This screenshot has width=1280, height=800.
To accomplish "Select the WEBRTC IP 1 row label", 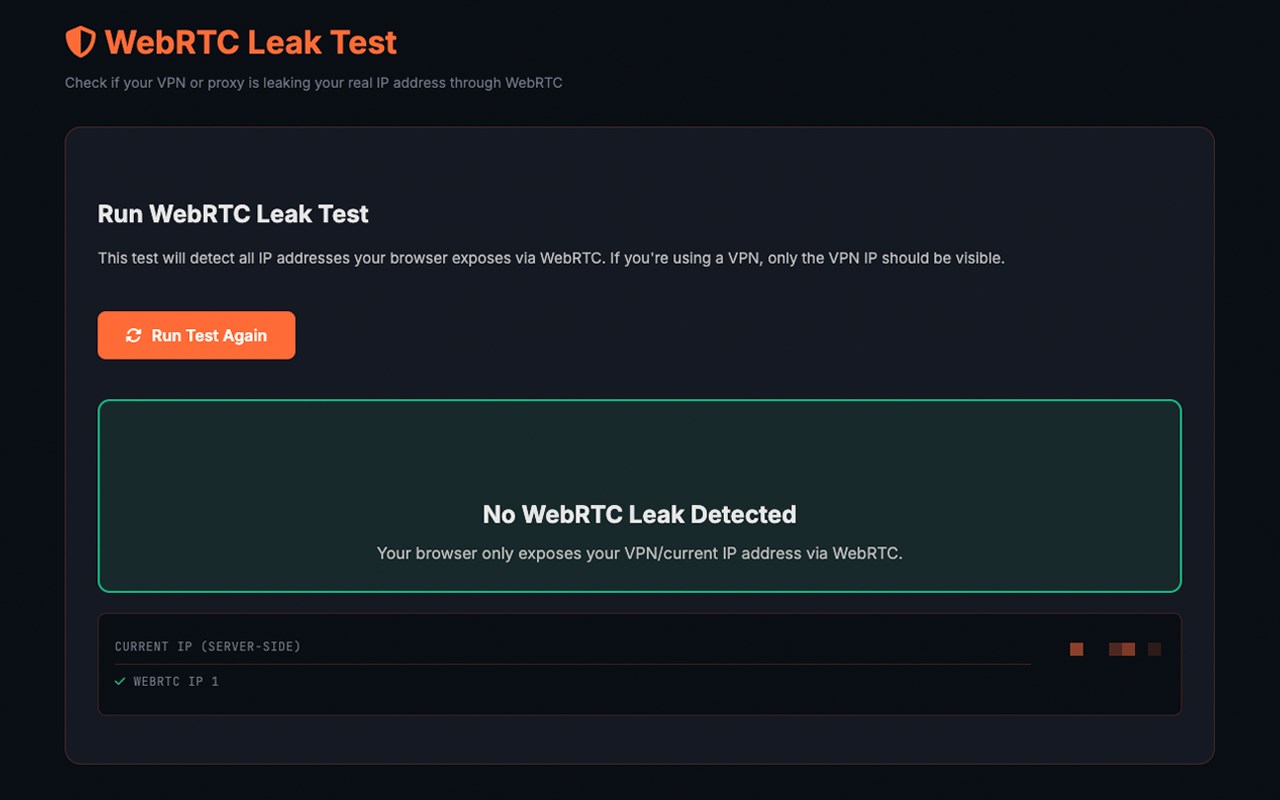I will point(176,681).
